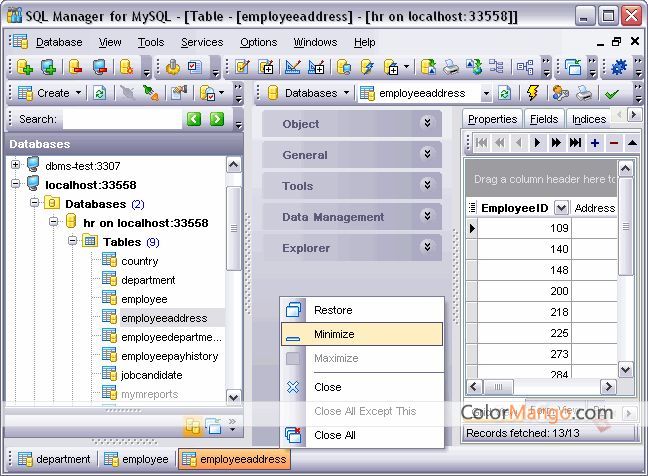The width and height of the screenshot is (648, 476).
Task: Open the Windows menu
Action: pyautogui.click(x=315, y=42)
